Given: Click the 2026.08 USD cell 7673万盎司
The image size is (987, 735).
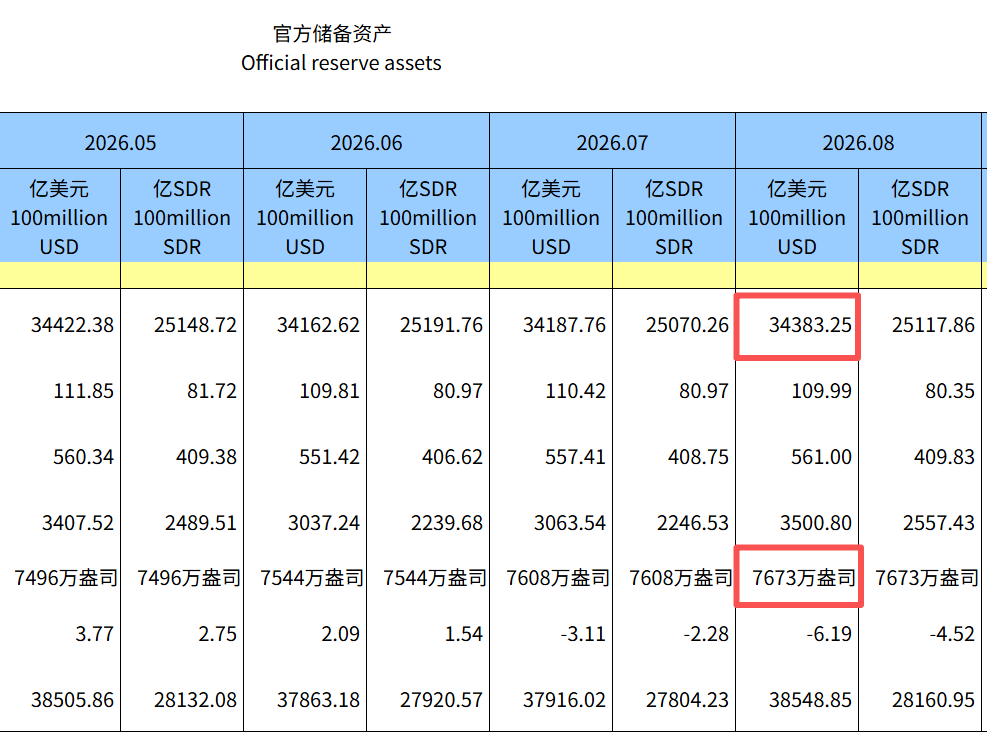Looking at the screenshot, I should pyautogui.click(x=804, y=578).
